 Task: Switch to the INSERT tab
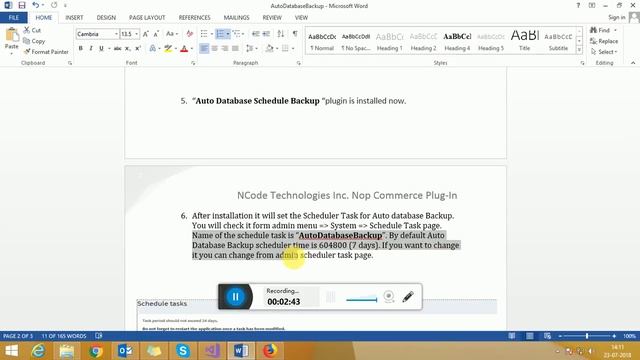(x=74, y=18)
